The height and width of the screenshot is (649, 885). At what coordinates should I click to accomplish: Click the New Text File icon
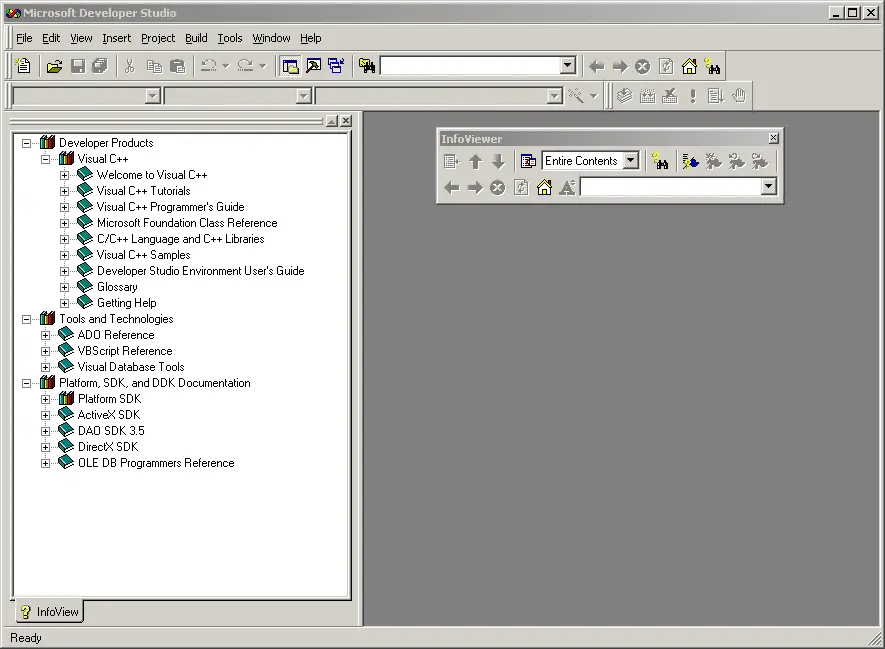(23, 66)
